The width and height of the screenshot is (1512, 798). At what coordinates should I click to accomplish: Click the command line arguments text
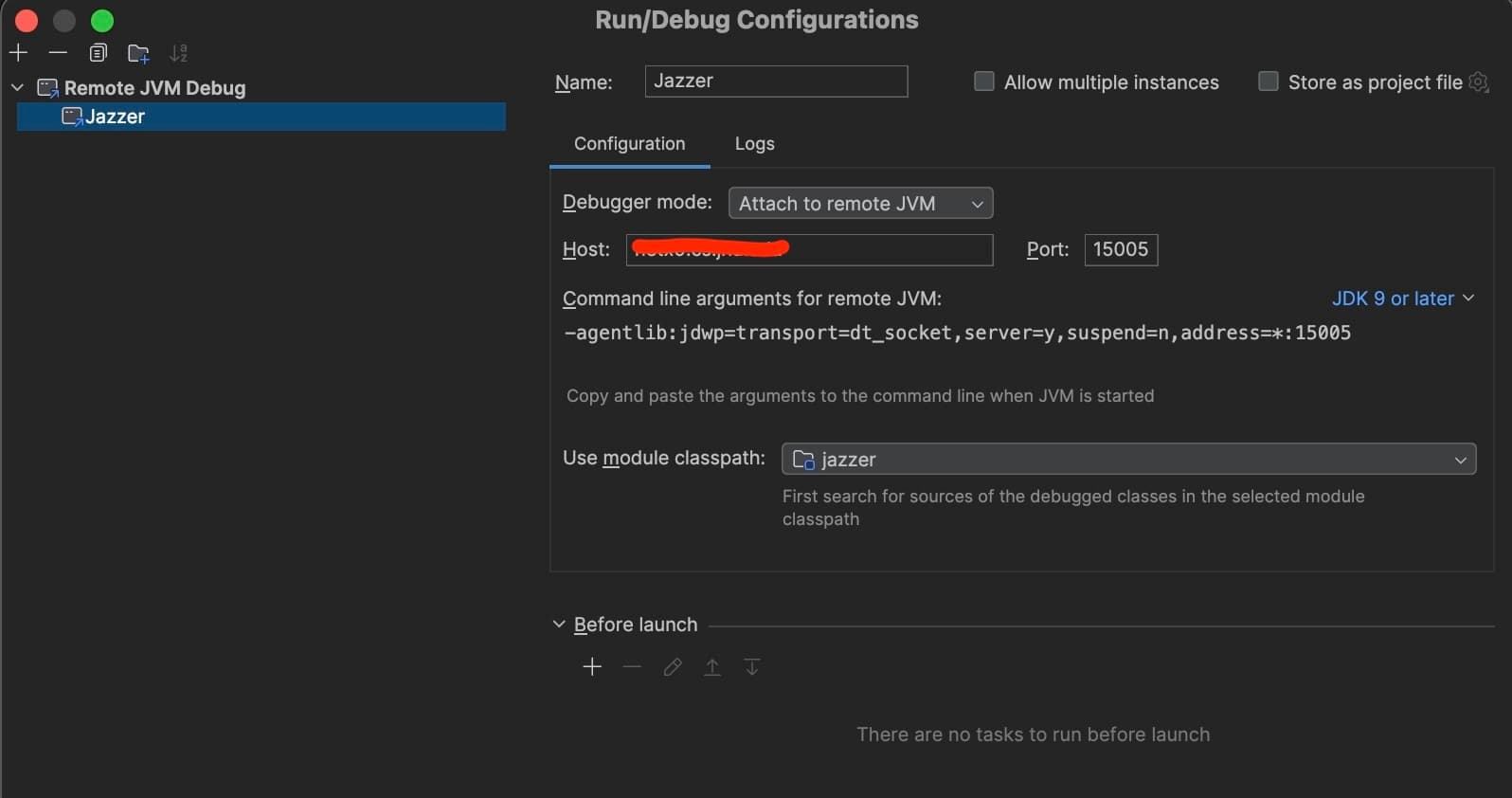957,333
